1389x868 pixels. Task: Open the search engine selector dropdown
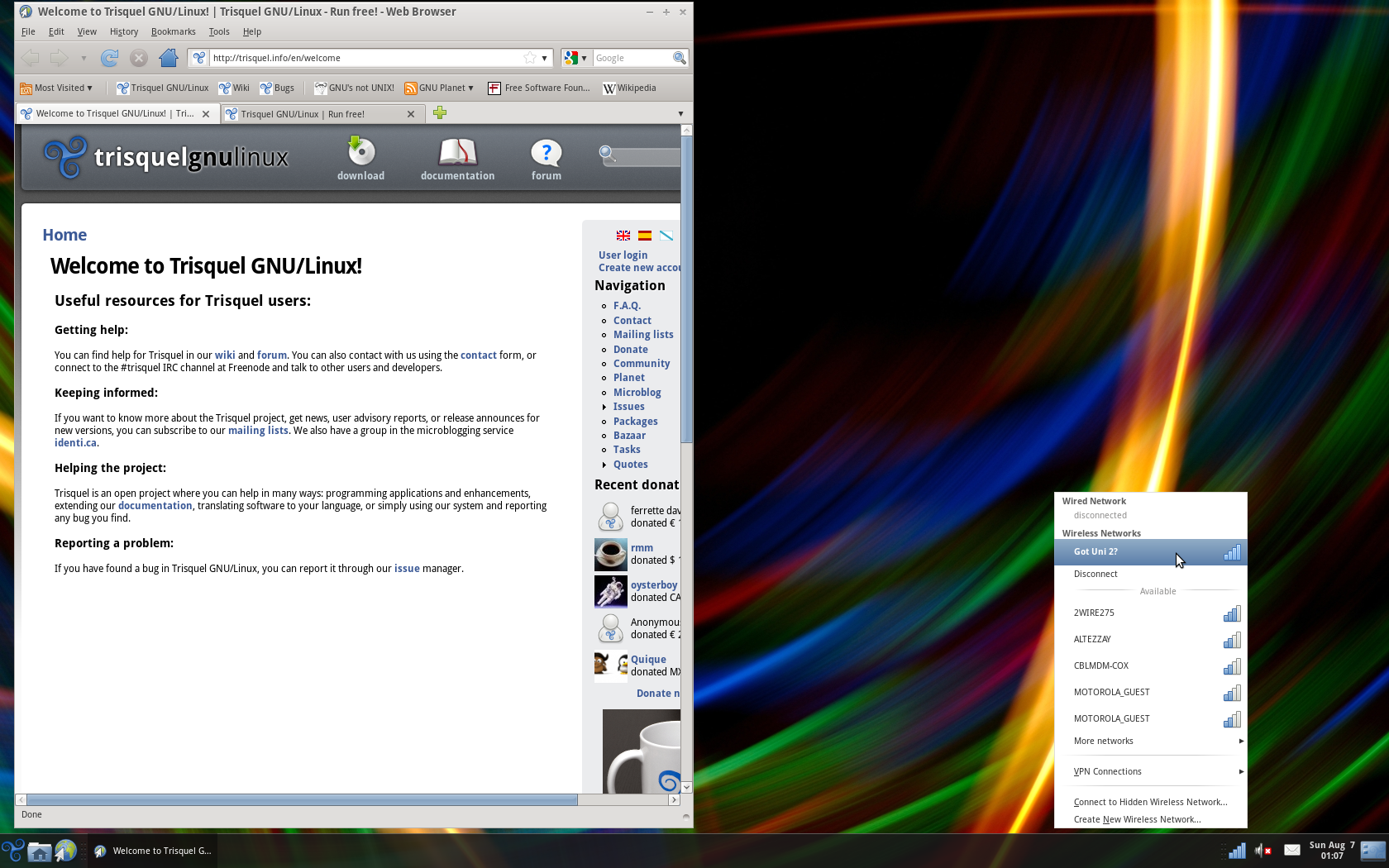(x=576, y=58)
